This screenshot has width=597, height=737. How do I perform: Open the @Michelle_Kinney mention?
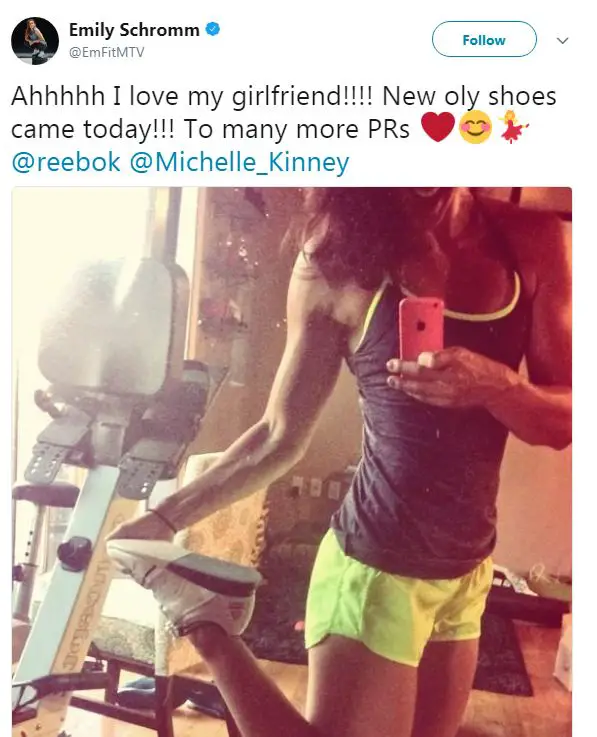click(x=239, y=163)
